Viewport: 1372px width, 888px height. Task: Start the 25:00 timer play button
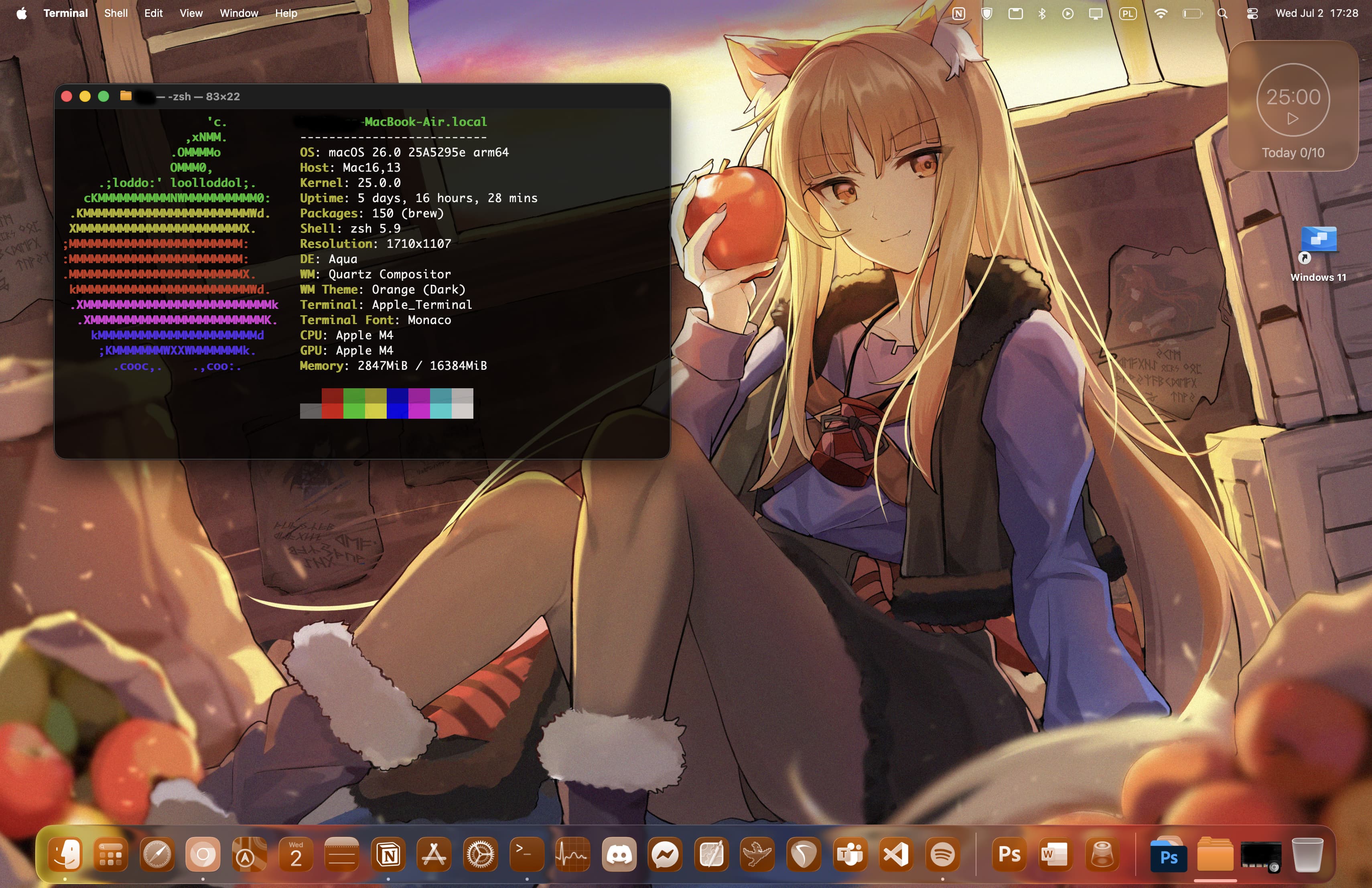[x=1293, y=119]
